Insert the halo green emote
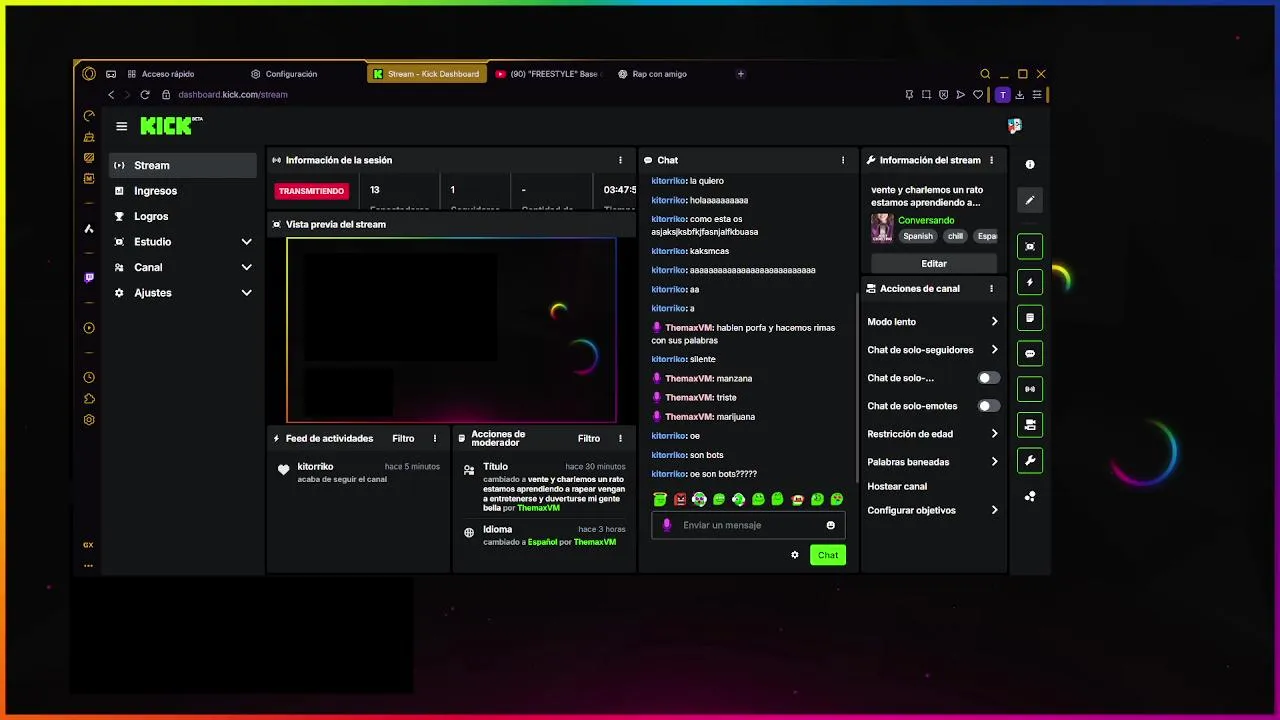 (x=660, y=499)
